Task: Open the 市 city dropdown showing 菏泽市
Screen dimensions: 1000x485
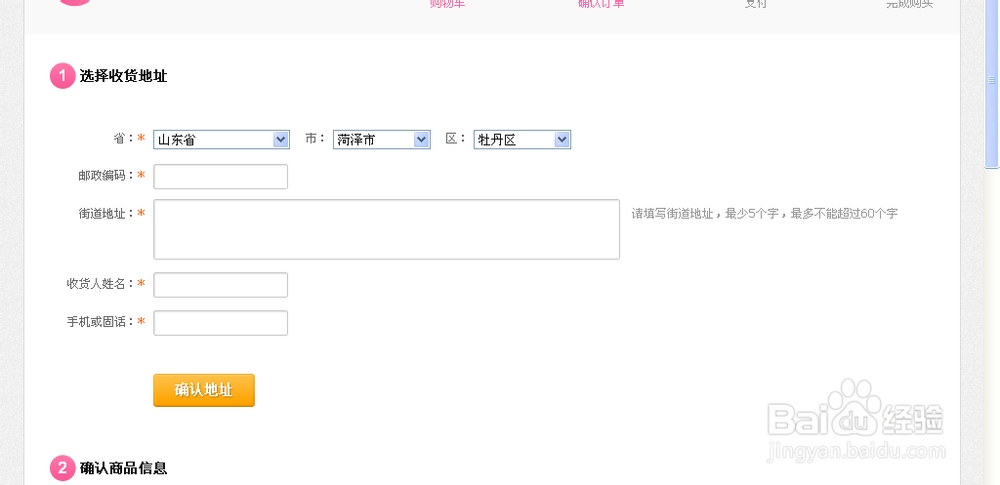Action: click(x=381, y=140)
